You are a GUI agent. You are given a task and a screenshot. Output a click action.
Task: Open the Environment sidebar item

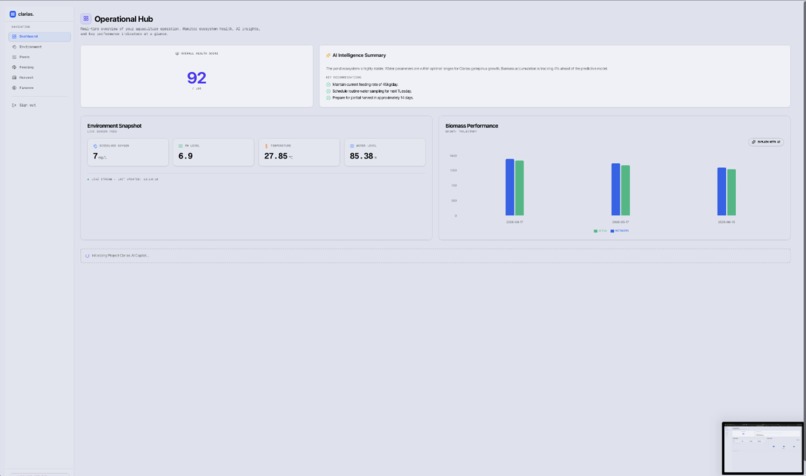point(40,47)
